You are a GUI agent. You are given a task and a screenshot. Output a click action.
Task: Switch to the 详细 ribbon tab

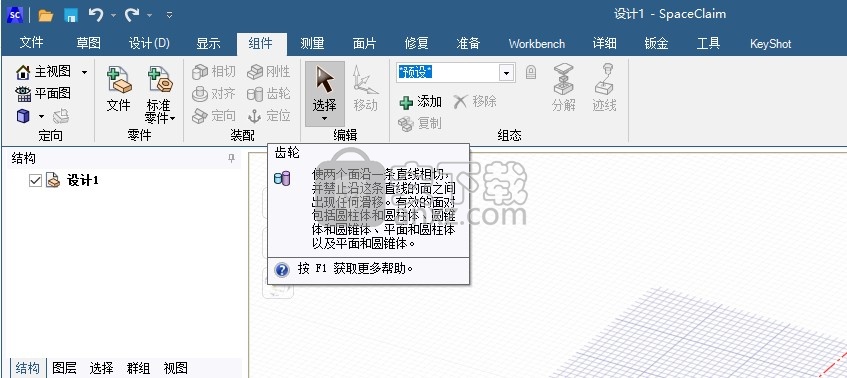tap(604, 43)
